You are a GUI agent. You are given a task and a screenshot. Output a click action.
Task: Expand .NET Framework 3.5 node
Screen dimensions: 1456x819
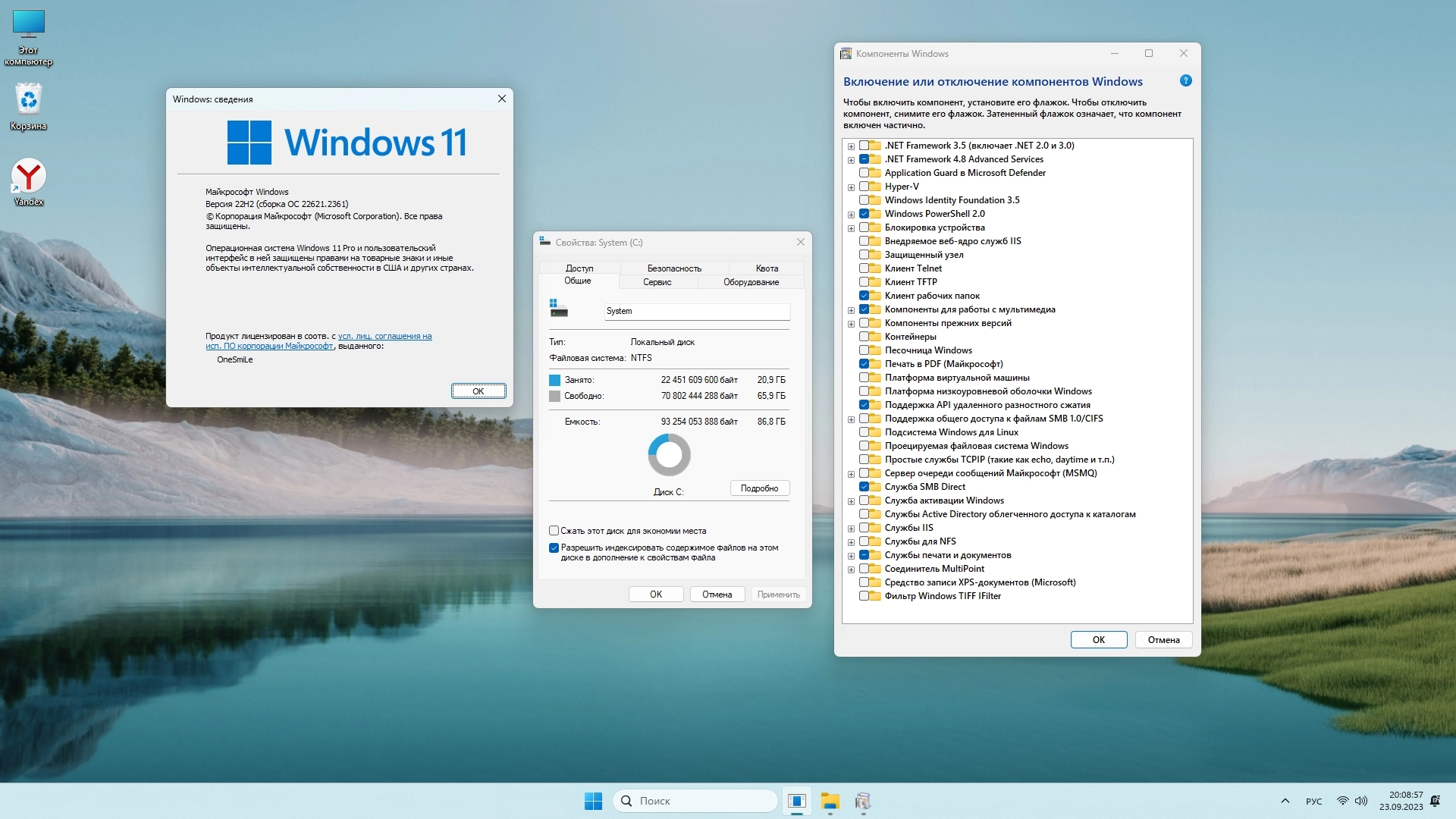coord(851,146)
